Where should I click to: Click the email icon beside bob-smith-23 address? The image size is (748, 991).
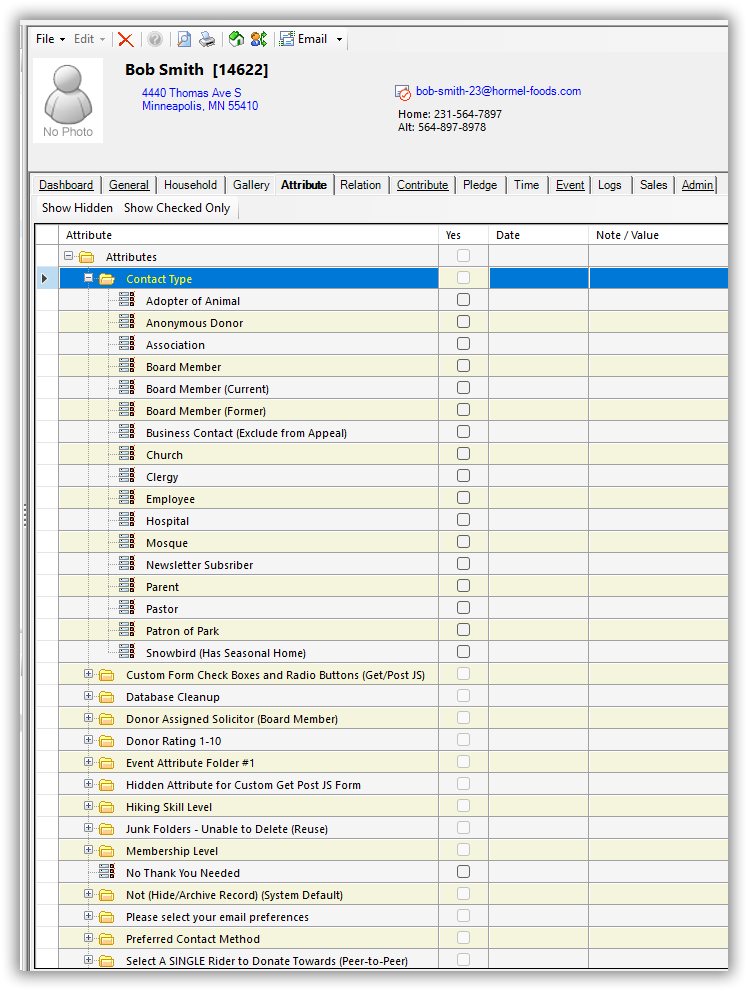404,92
